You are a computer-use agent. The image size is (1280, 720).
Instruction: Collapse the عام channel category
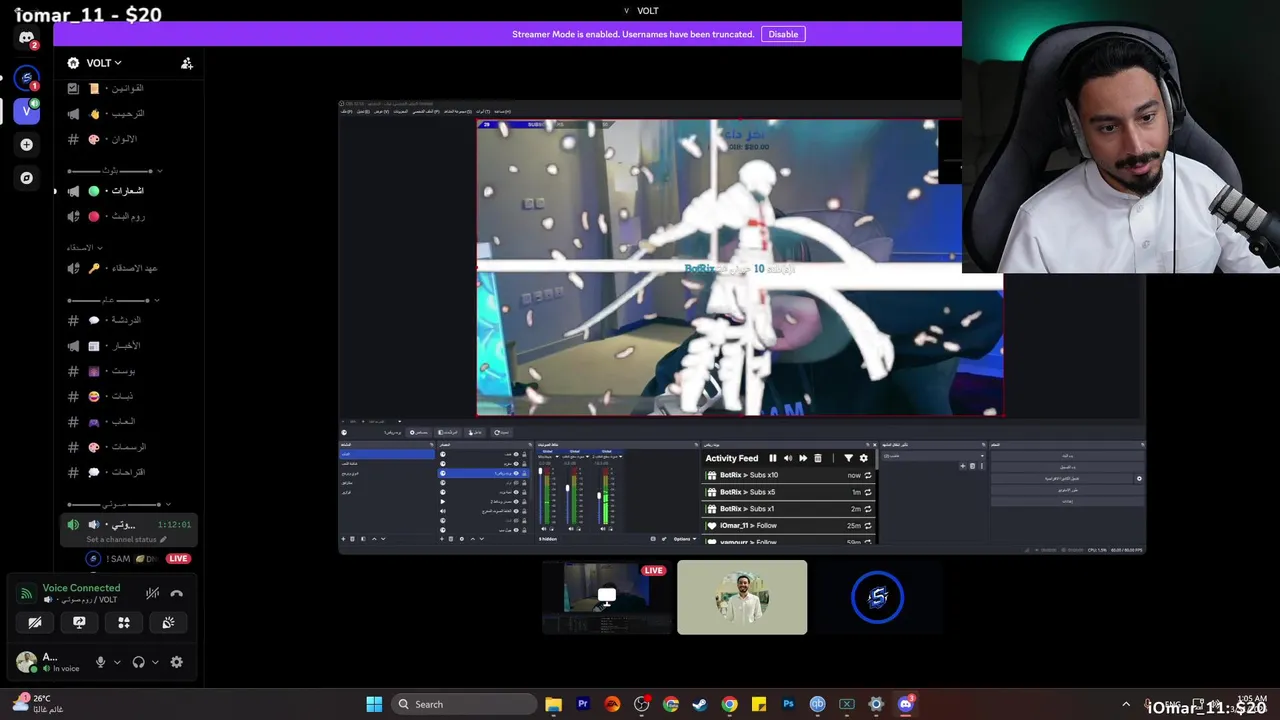[x=114, y=300]
